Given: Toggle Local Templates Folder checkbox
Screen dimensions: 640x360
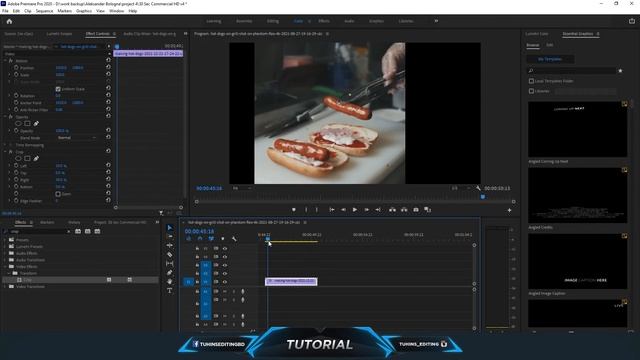Looking at the screenshot, I should 531,81.
